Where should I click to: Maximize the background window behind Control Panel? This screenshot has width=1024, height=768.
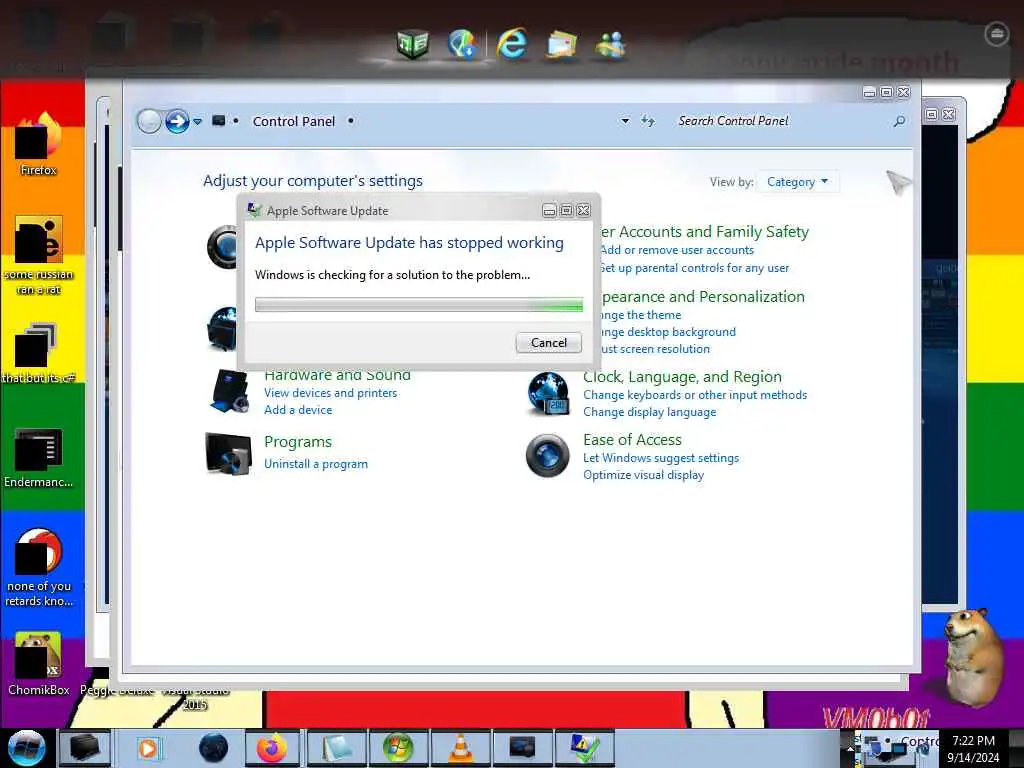coord(931,114)
